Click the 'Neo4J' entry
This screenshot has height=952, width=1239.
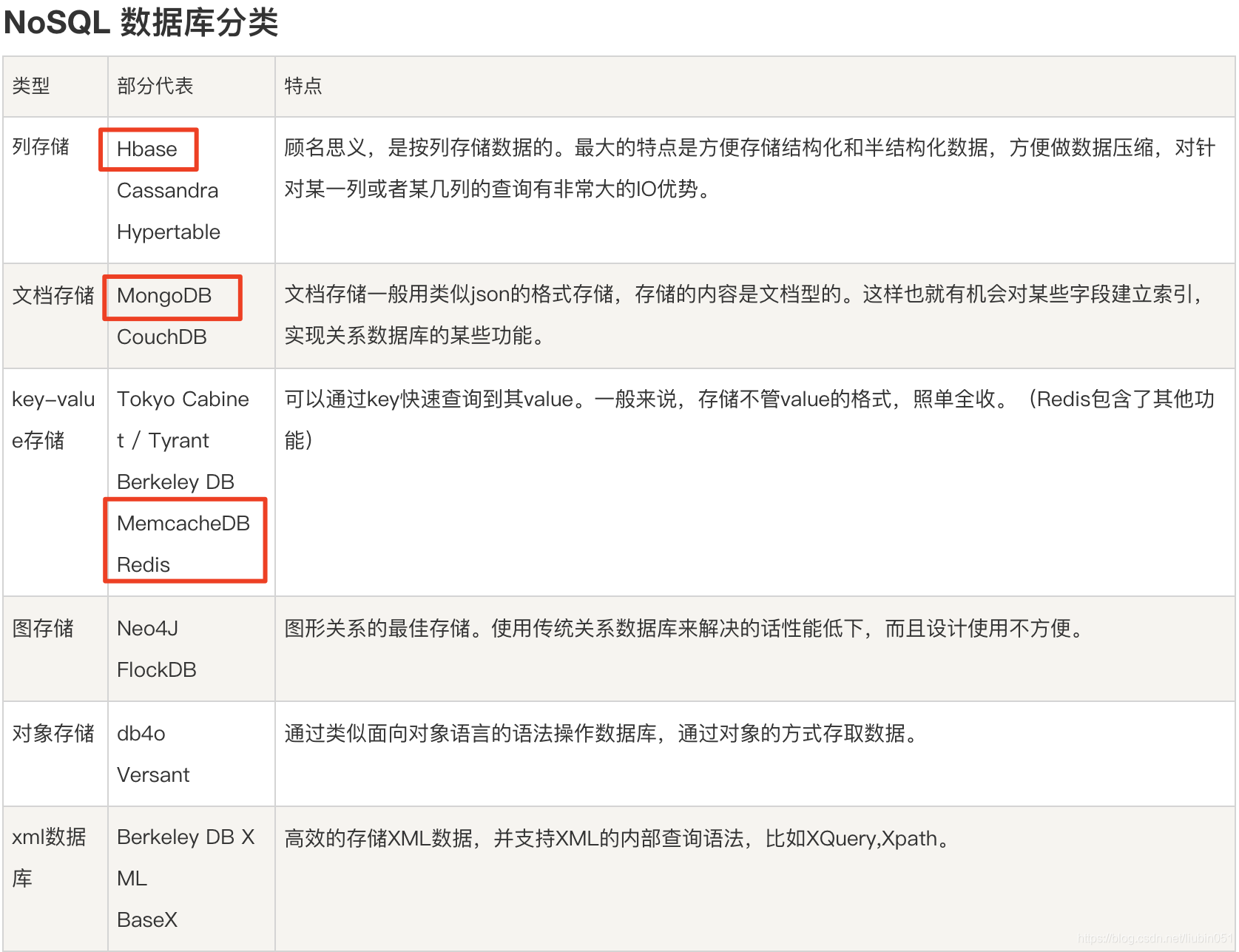[147, 628]
